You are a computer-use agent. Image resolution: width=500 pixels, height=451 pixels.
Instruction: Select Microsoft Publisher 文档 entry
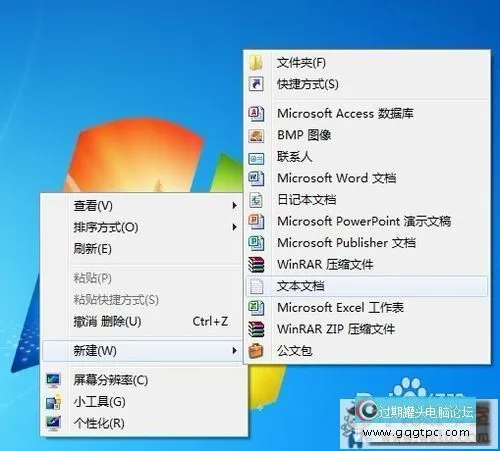point(367,243)
